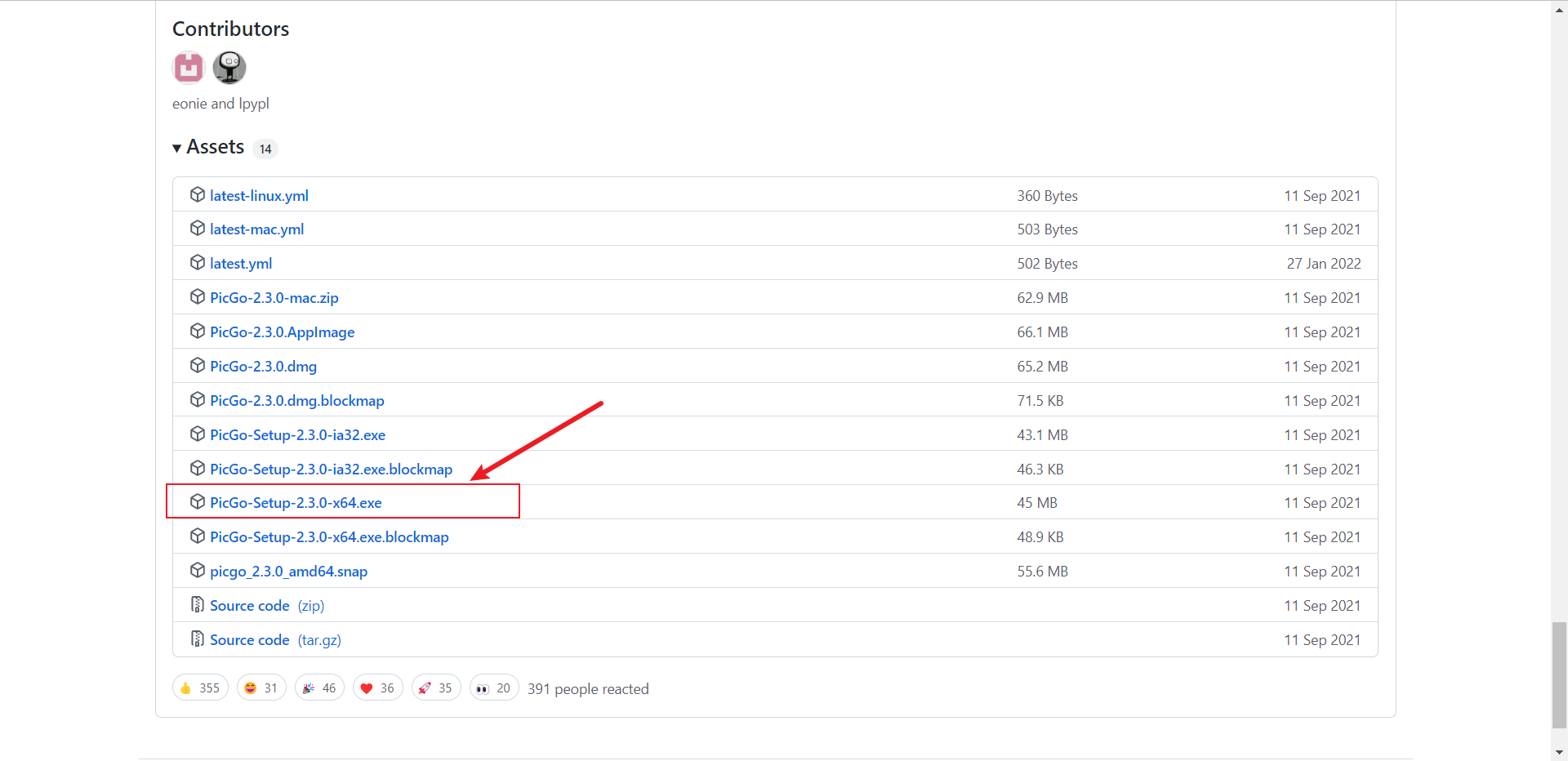This screenshot has height=761, width=1568.
Task: Click the '360 Bytes' file size
Action: pos(1048,196)
